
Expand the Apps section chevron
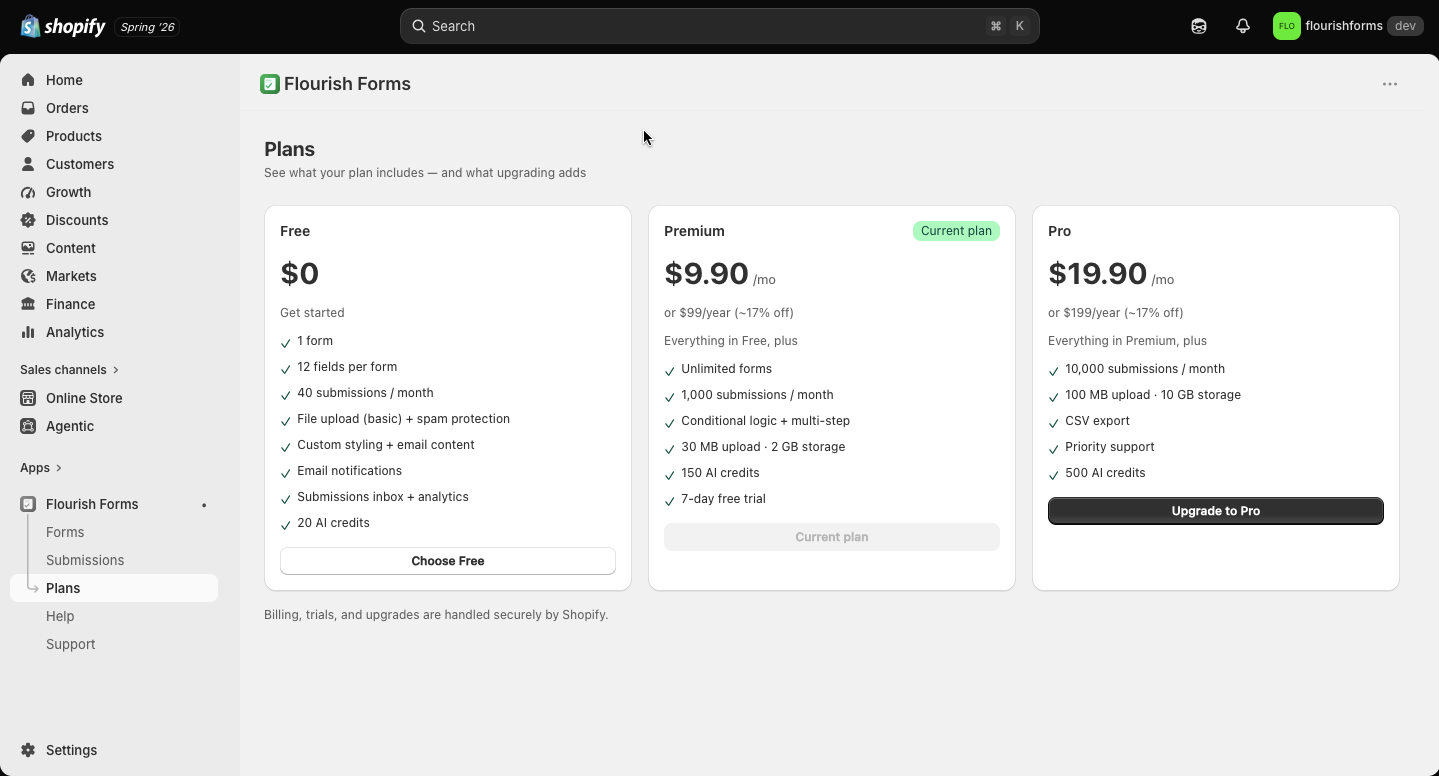pos(59,468)
